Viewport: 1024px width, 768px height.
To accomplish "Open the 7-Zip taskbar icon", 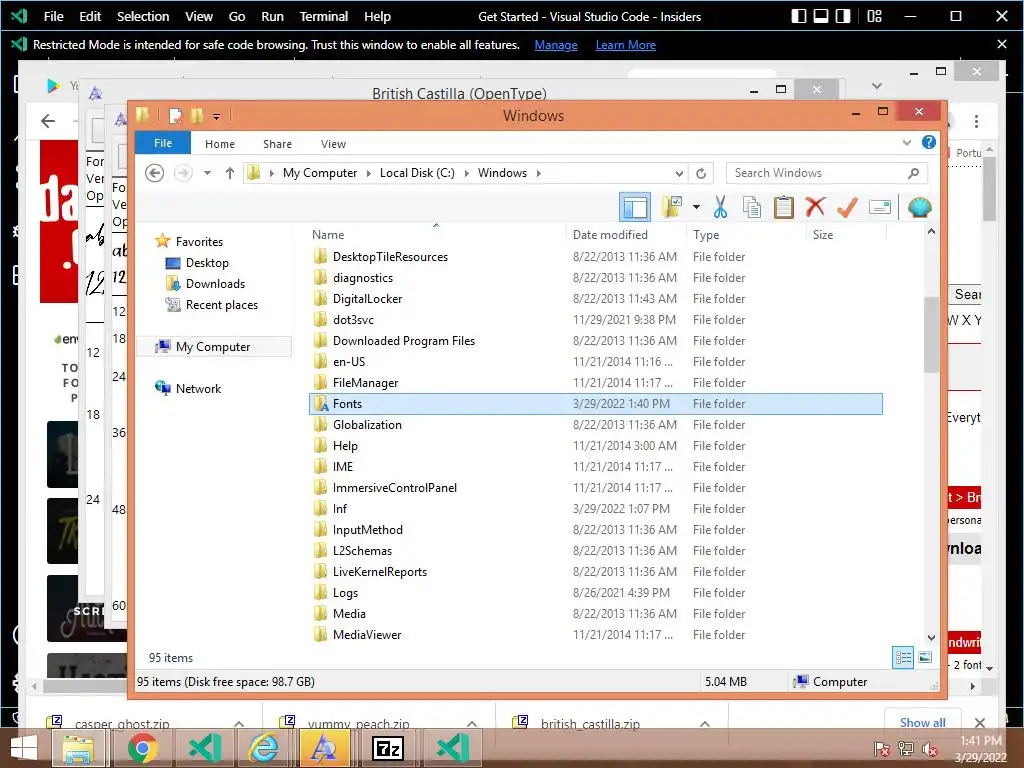I will [388, 748].
